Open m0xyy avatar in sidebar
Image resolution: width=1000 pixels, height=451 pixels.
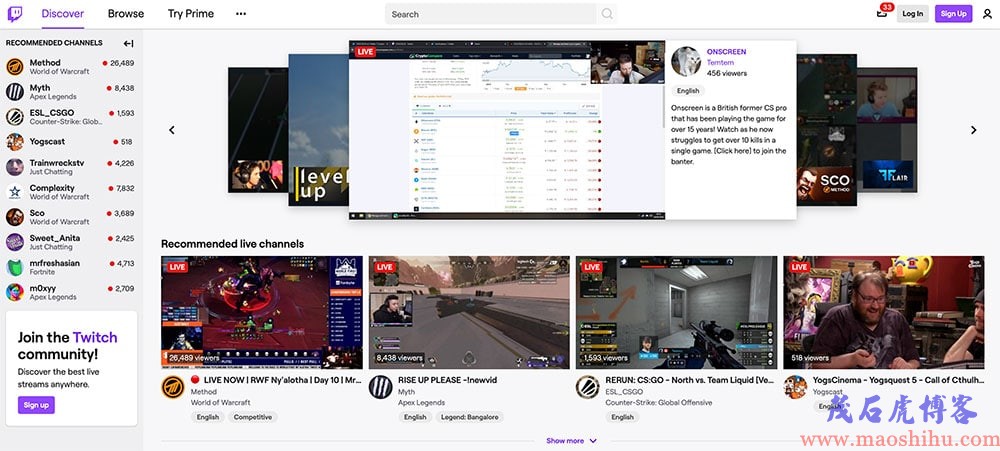point(15,292)
